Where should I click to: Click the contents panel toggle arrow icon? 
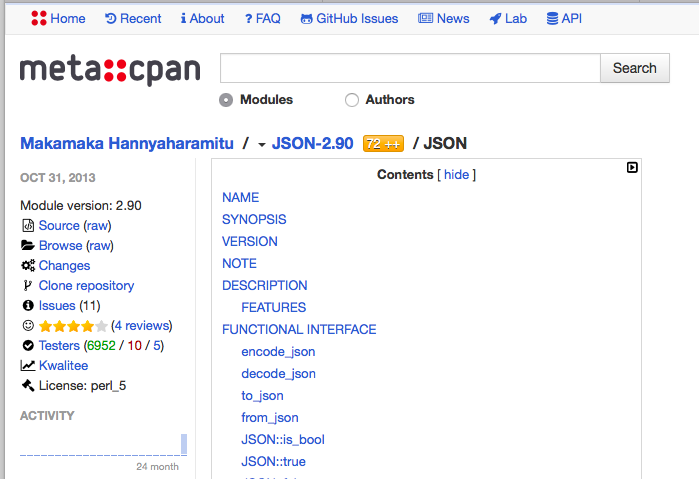coord(632,168)
